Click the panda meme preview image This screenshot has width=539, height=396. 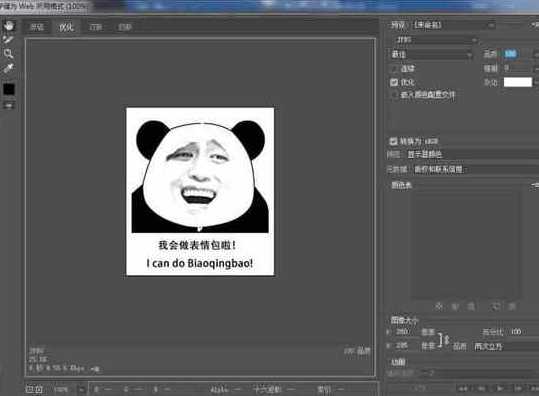[200, 191]
